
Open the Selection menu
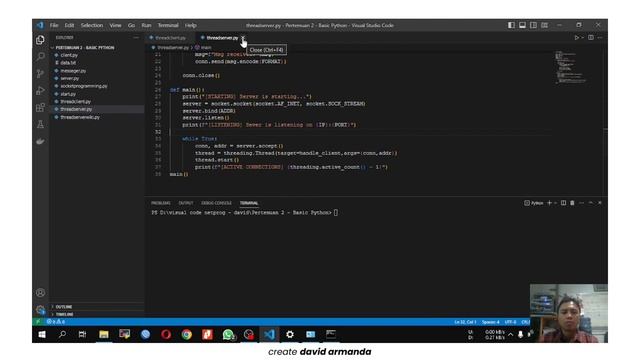coord(92,25)
